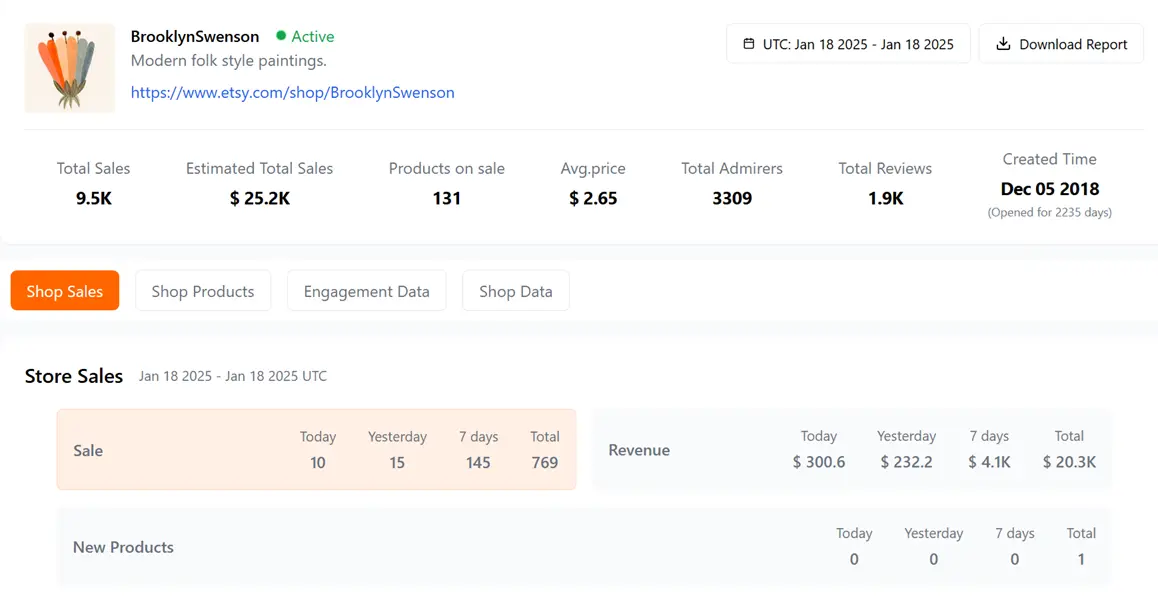Click the Revenue panel
Viewport: 1158px width, 598px height.
pyautogui.click(x=852, y=449)
